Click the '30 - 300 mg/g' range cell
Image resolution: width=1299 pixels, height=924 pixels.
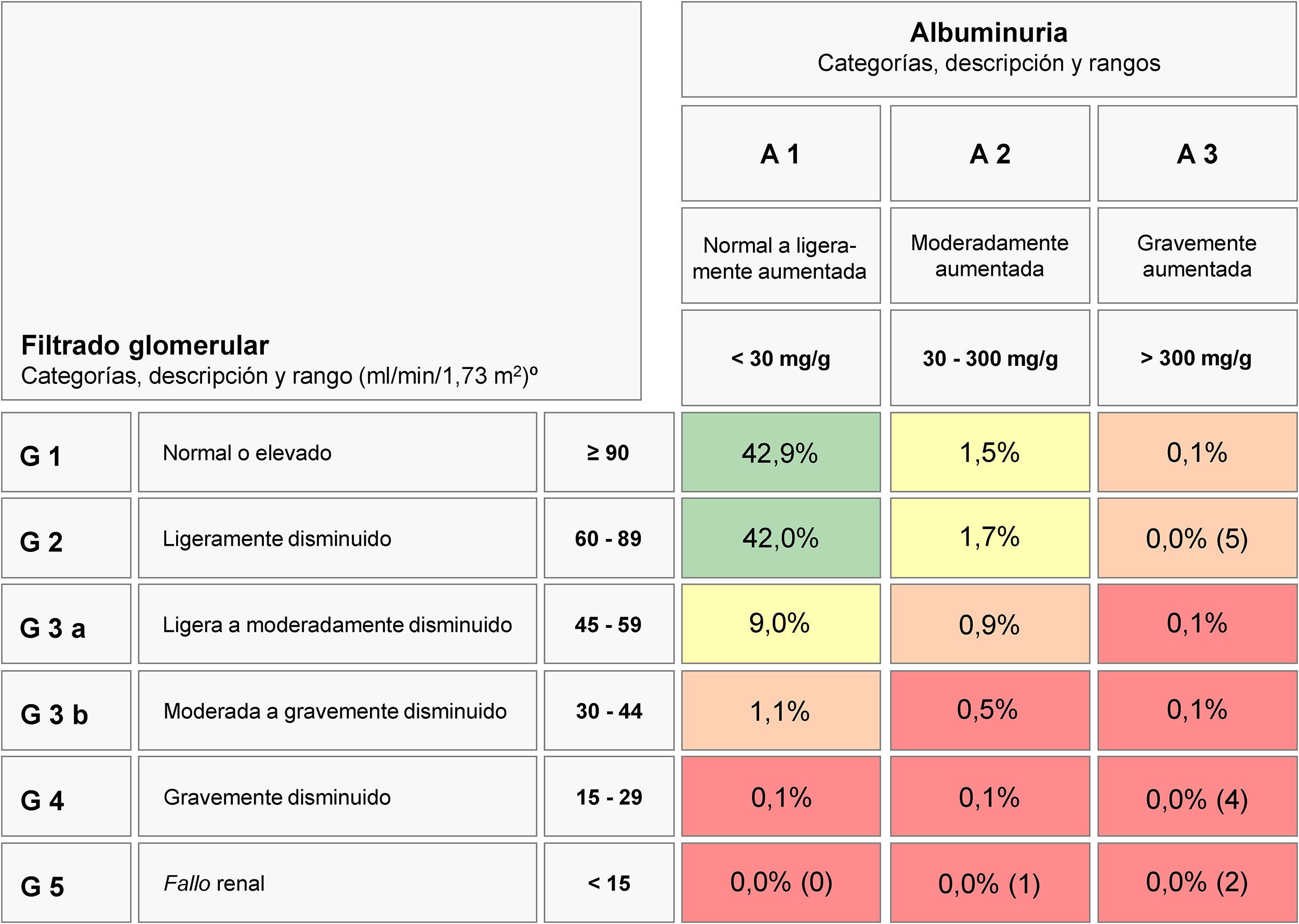990,359
